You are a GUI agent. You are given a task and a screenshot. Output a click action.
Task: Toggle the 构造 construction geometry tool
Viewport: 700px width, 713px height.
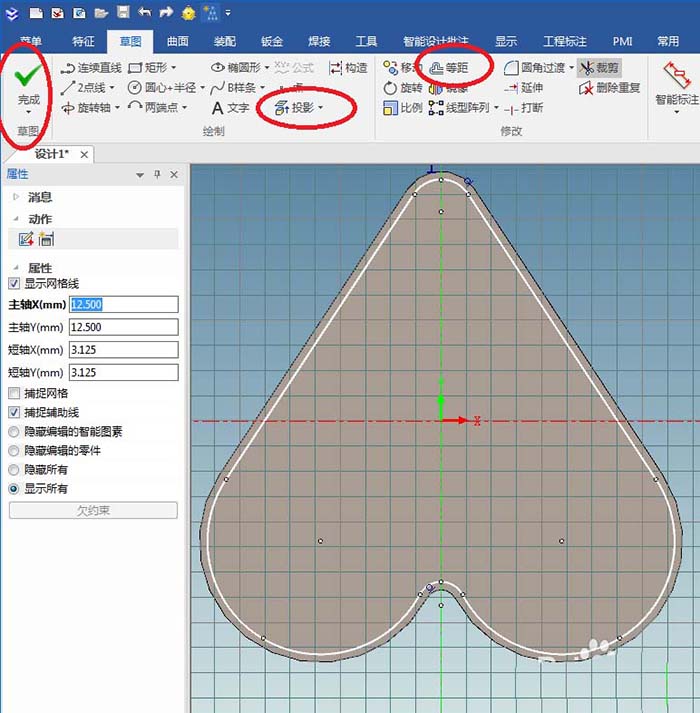pyautogui.click(x=348, y=68)
